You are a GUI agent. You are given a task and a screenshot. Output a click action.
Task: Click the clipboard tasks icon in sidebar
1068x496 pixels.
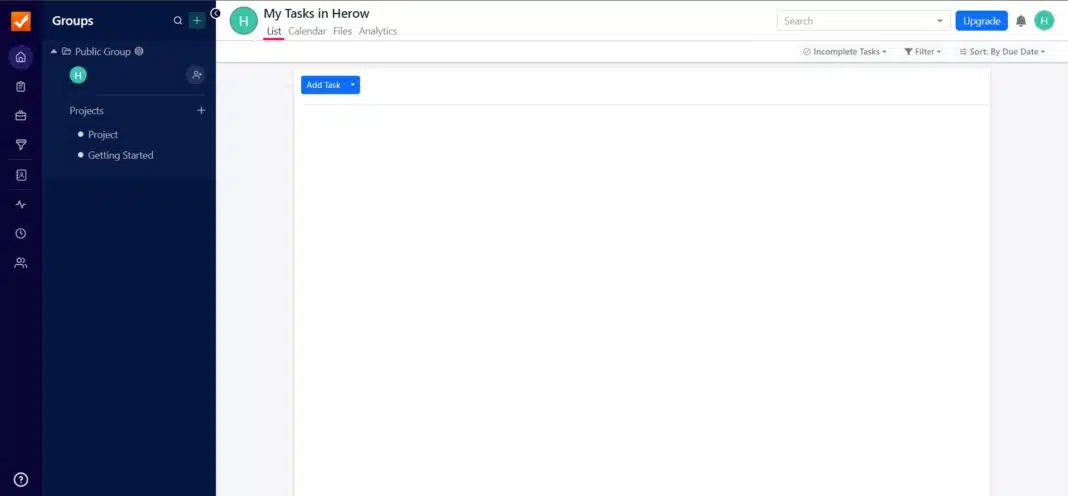pyautogui.click(x=21, y=87)
